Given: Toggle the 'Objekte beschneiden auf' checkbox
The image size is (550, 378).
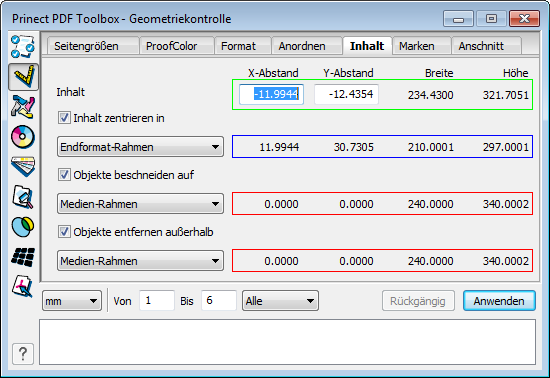Looking at the screenshot, I should click(x=64, y=174).
